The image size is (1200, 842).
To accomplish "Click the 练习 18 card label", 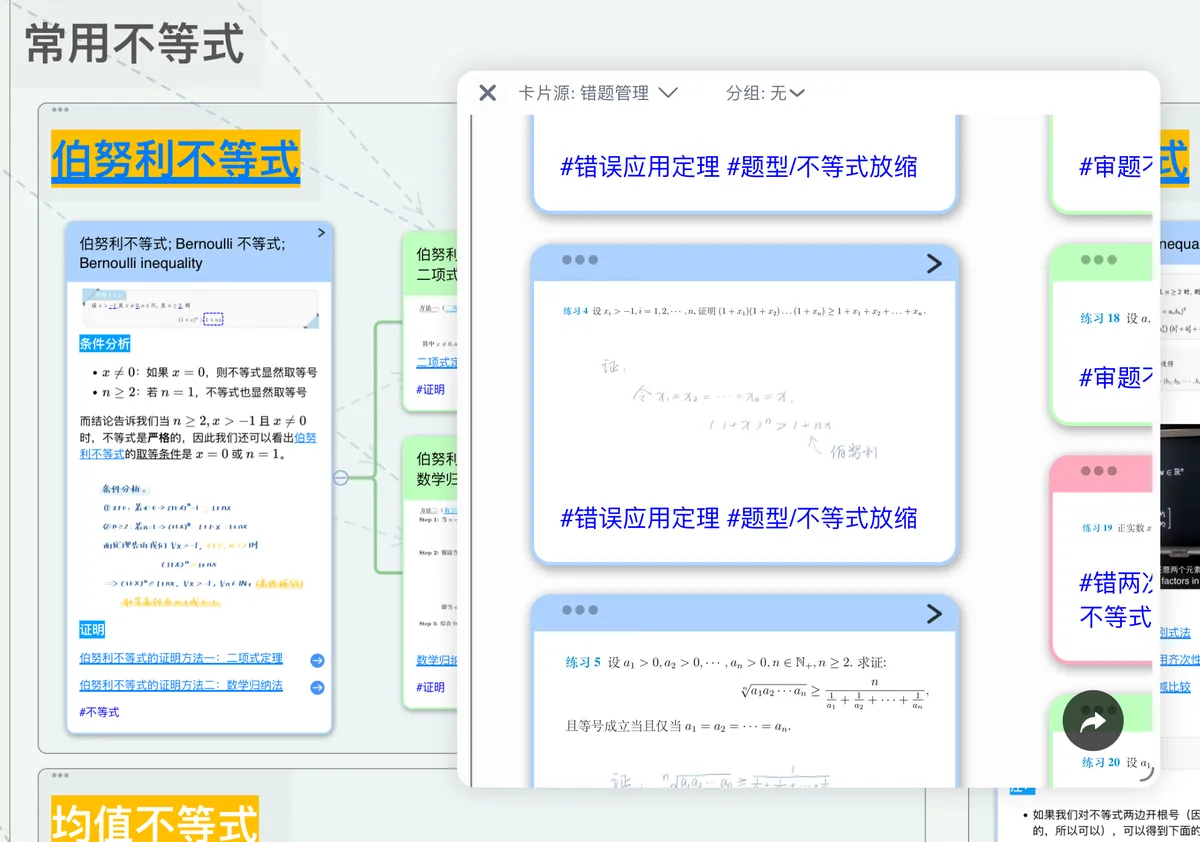I will pyautogui.click(x=1100, y=318).
